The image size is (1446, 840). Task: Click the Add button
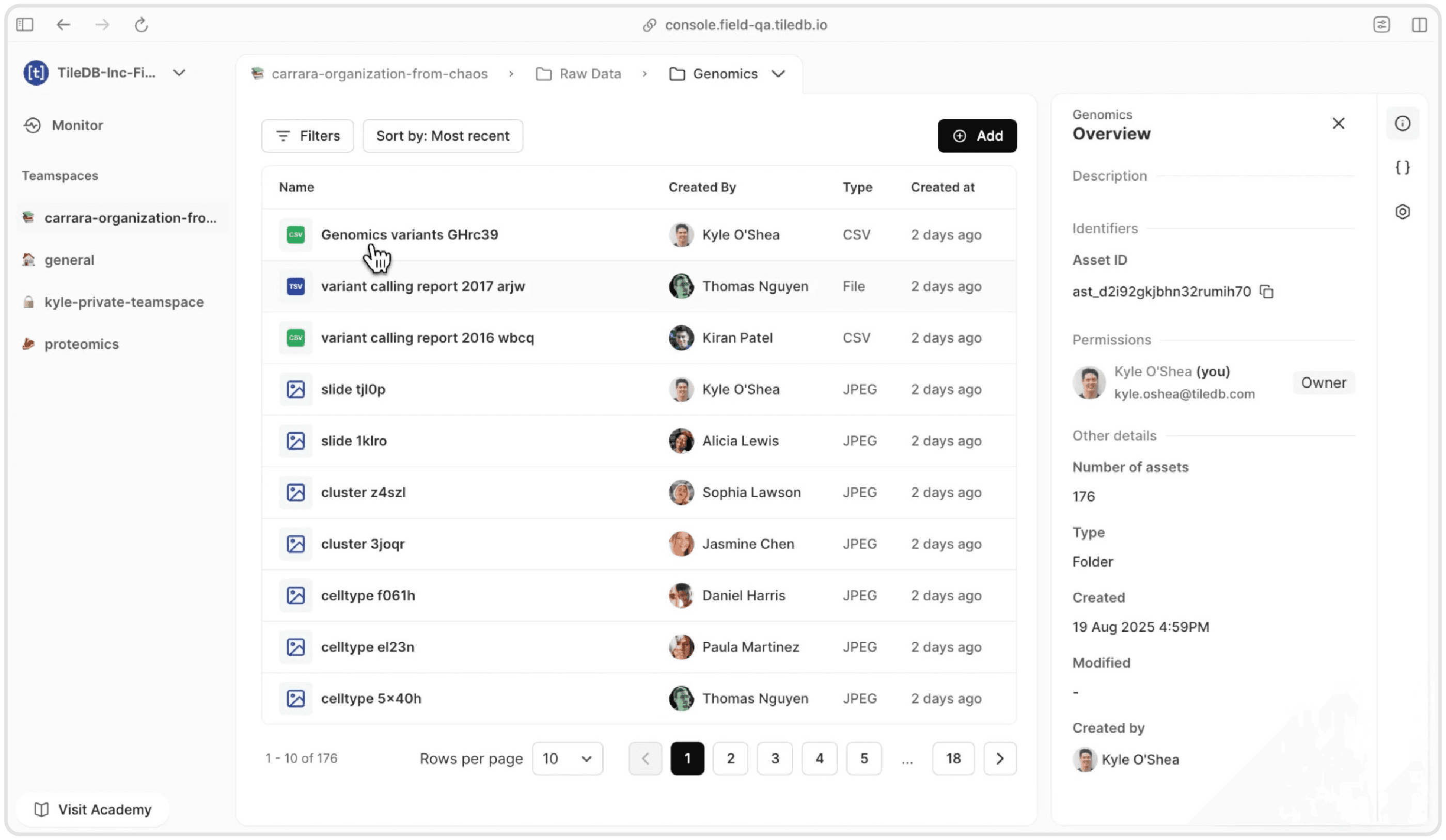coord(977,136)
